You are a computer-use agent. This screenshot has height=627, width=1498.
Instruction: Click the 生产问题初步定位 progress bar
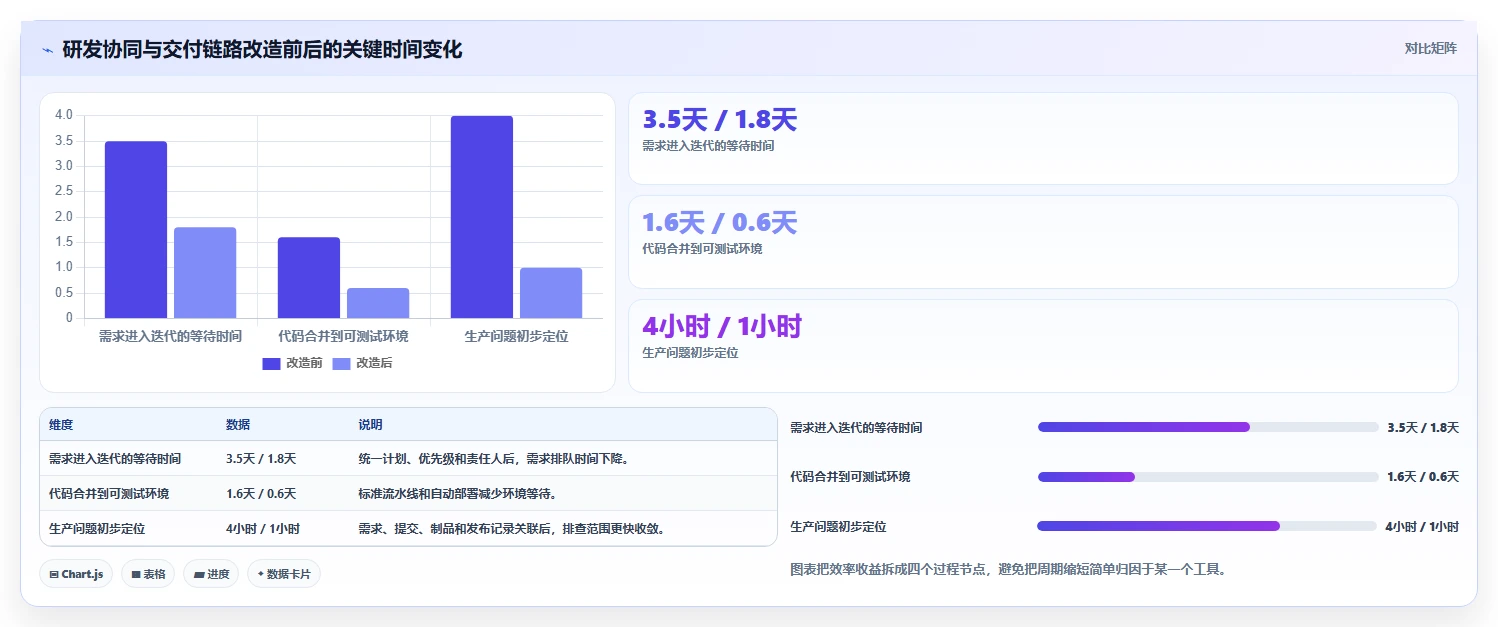tap(1207, 526)
